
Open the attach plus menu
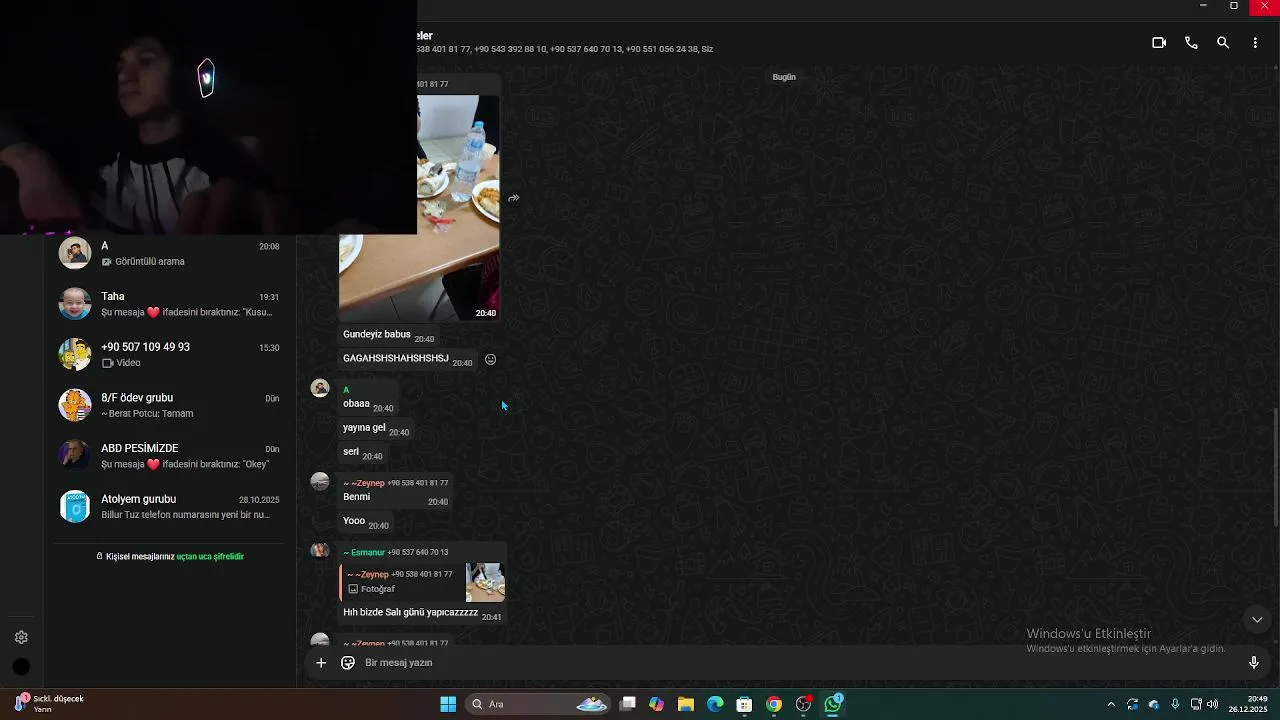click(321, 662)
